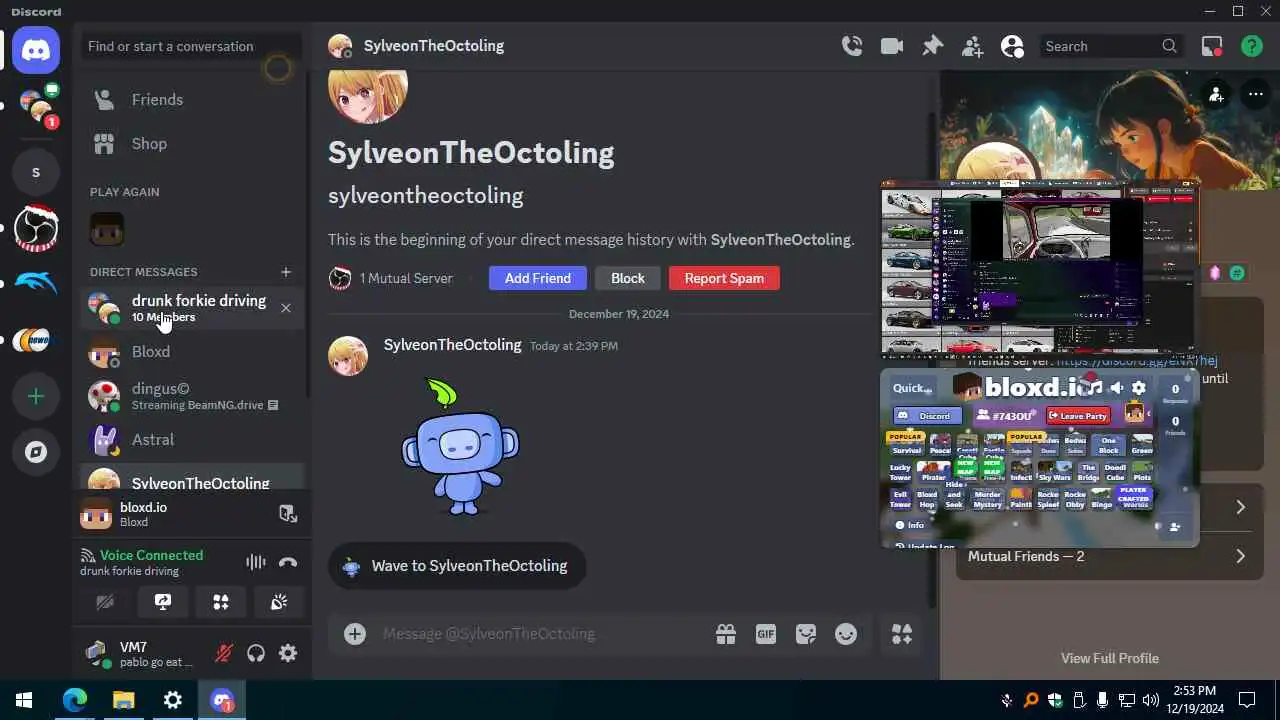Open File Explorer from taskbar
The image size is (1280, 720).
[x=123, y=700]
